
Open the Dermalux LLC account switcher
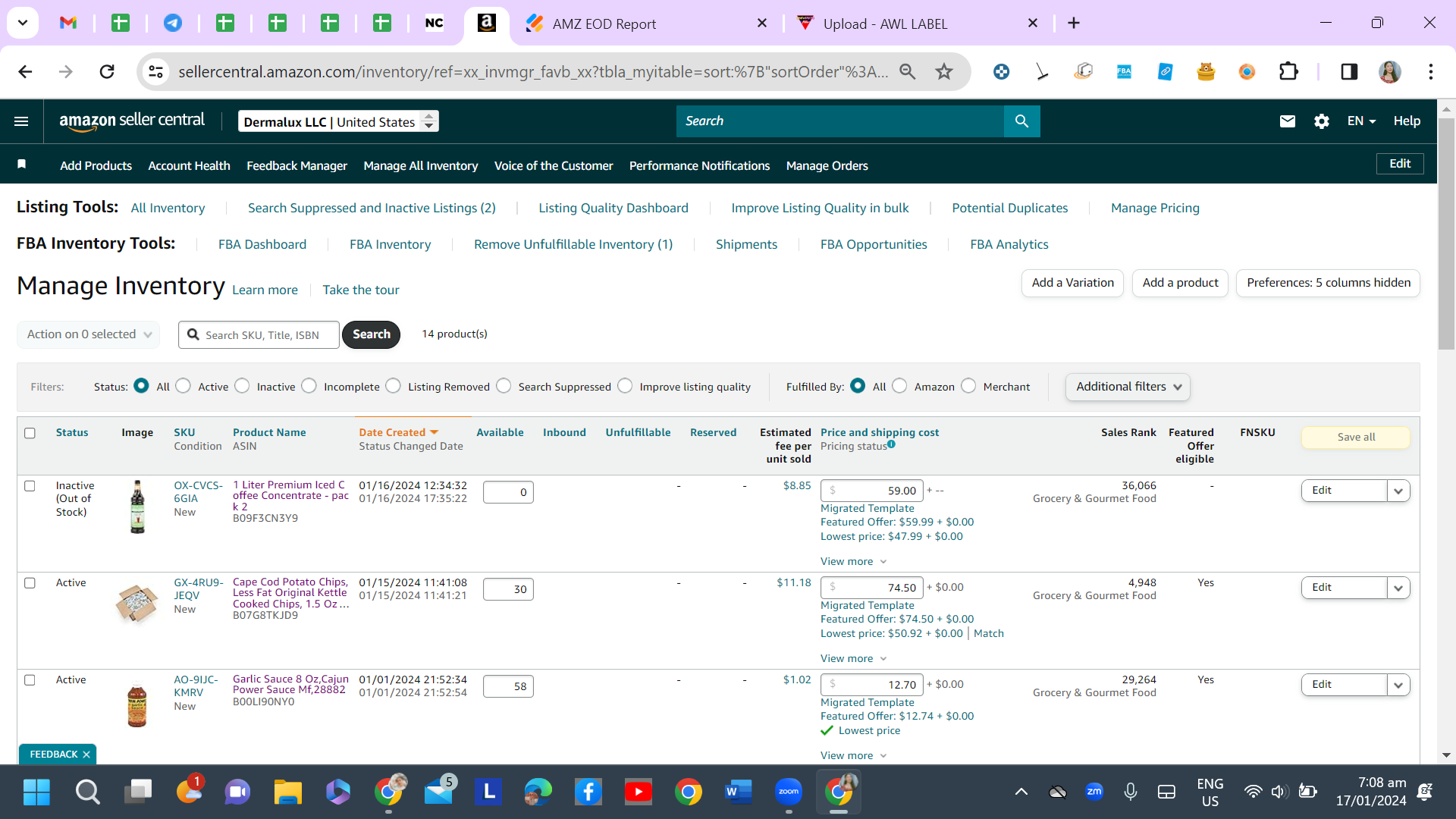tap(338, 121)
